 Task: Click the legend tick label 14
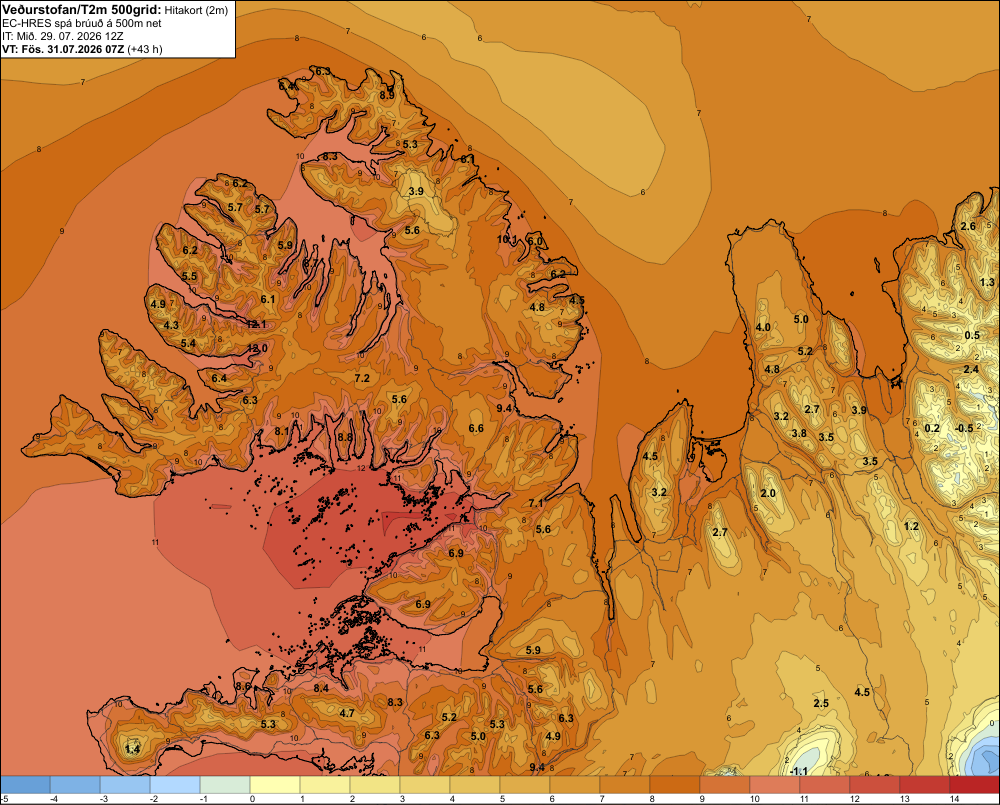pos(955,799)
